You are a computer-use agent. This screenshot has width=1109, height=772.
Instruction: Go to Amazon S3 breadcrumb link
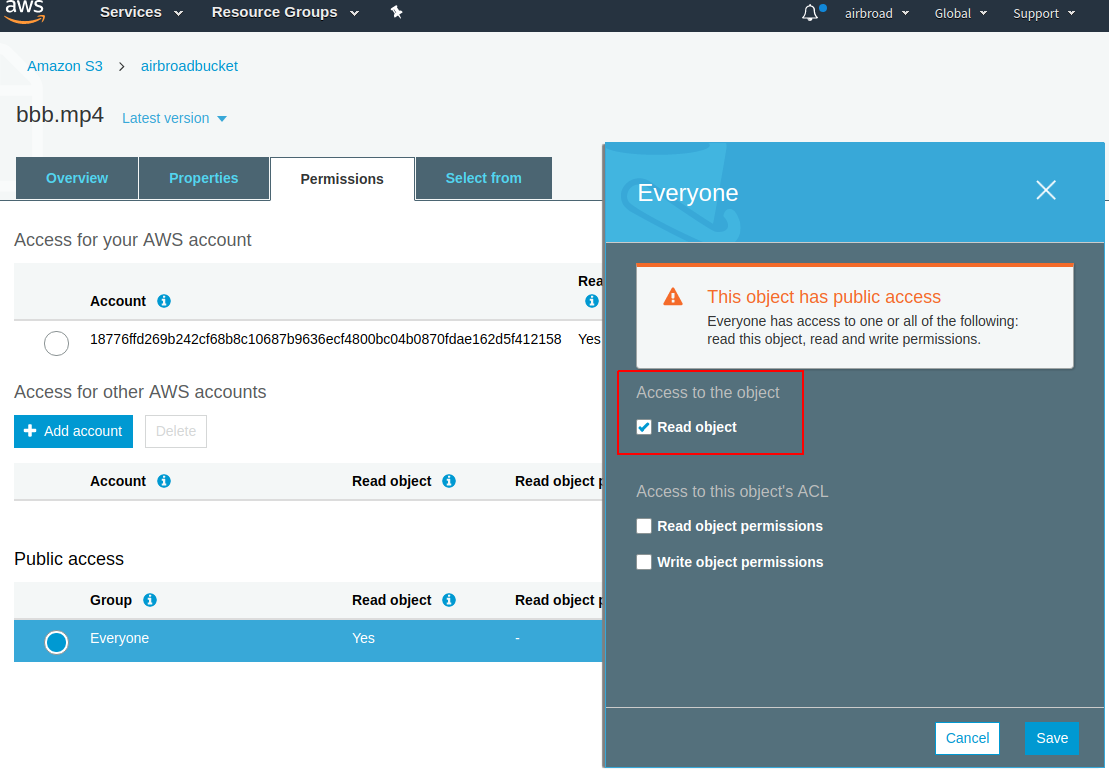coord(65,66)
